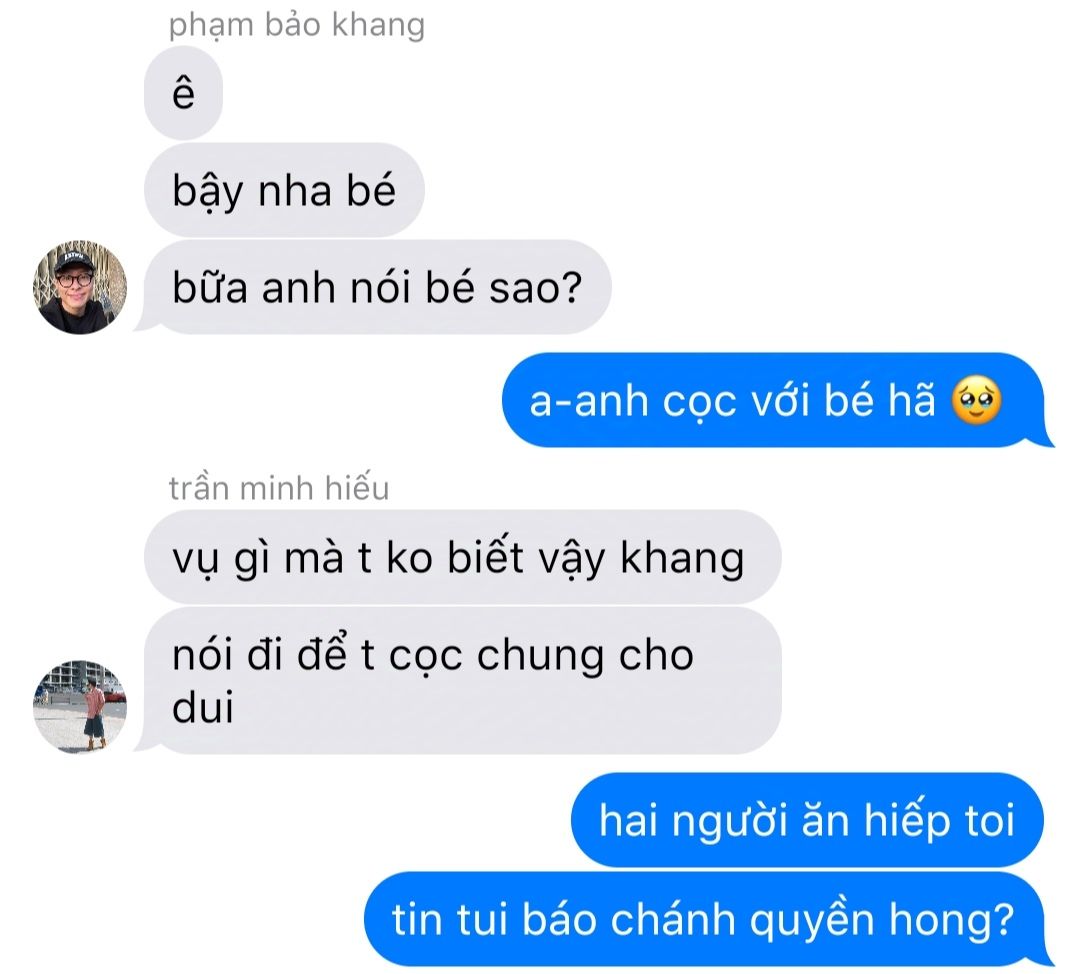Select the short message bubble 'ê'
1080x974 pixels.
click(183, 93)
